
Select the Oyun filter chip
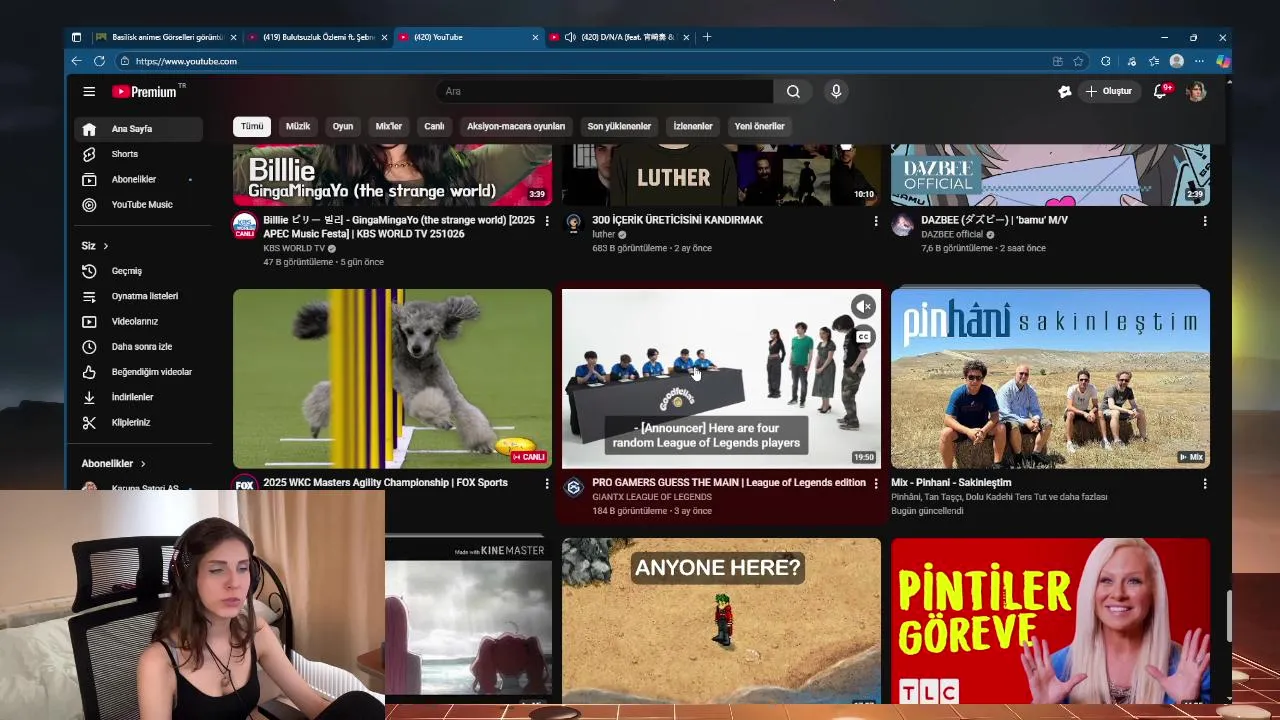click(343, 126)
